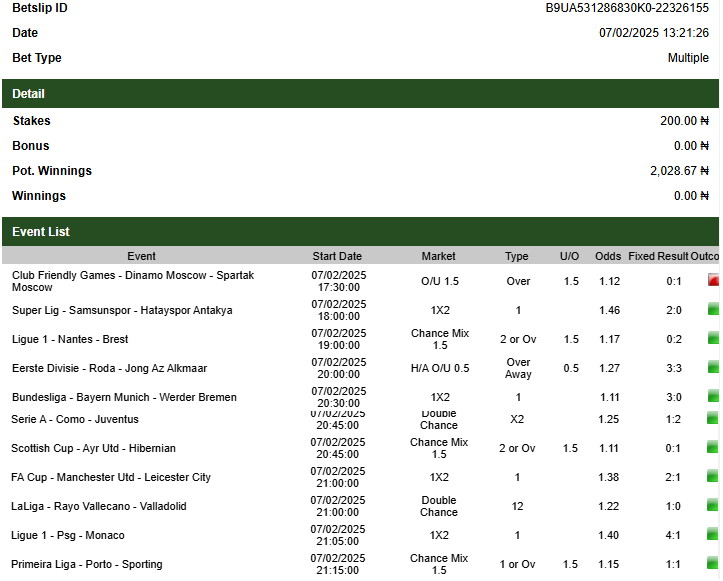Click the green outcome icon for Manchester Utd row
Image resolution: width=723 pixels, height=581 pixels.
pyautogui.click(x=712, y=476)
